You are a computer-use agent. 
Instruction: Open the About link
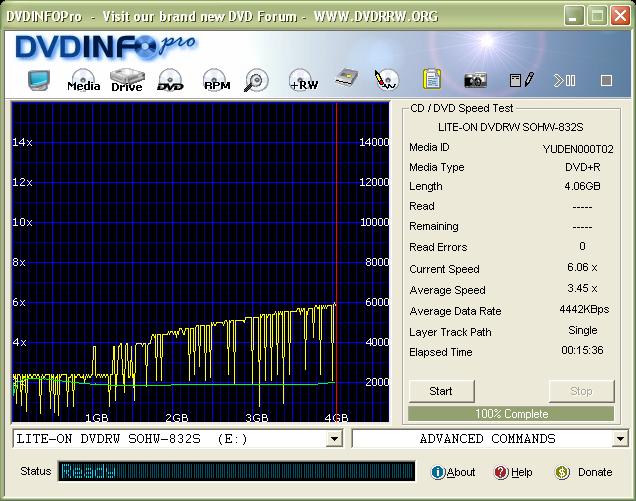(461, 472)
